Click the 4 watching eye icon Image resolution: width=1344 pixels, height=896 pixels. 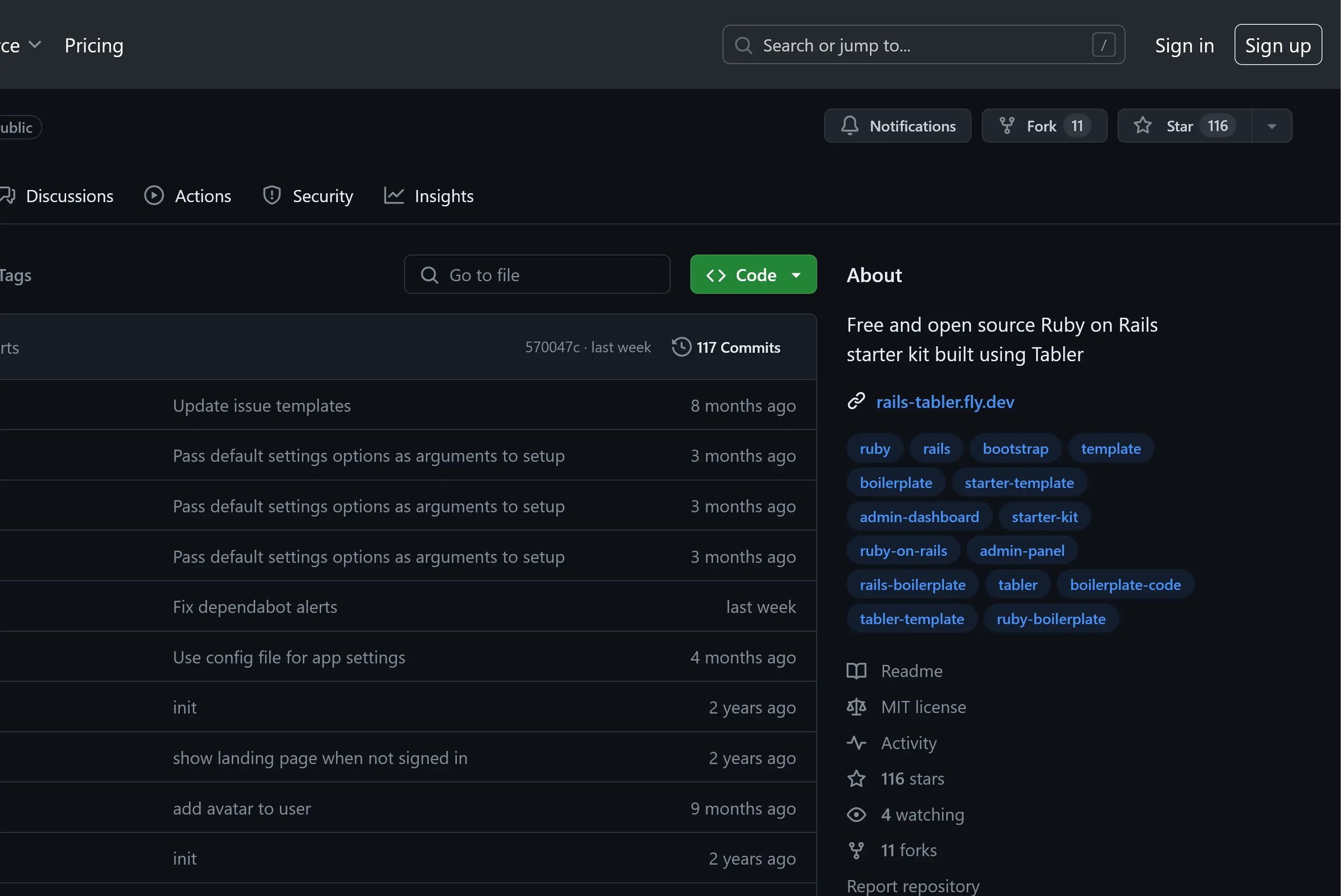click(856, 814)
